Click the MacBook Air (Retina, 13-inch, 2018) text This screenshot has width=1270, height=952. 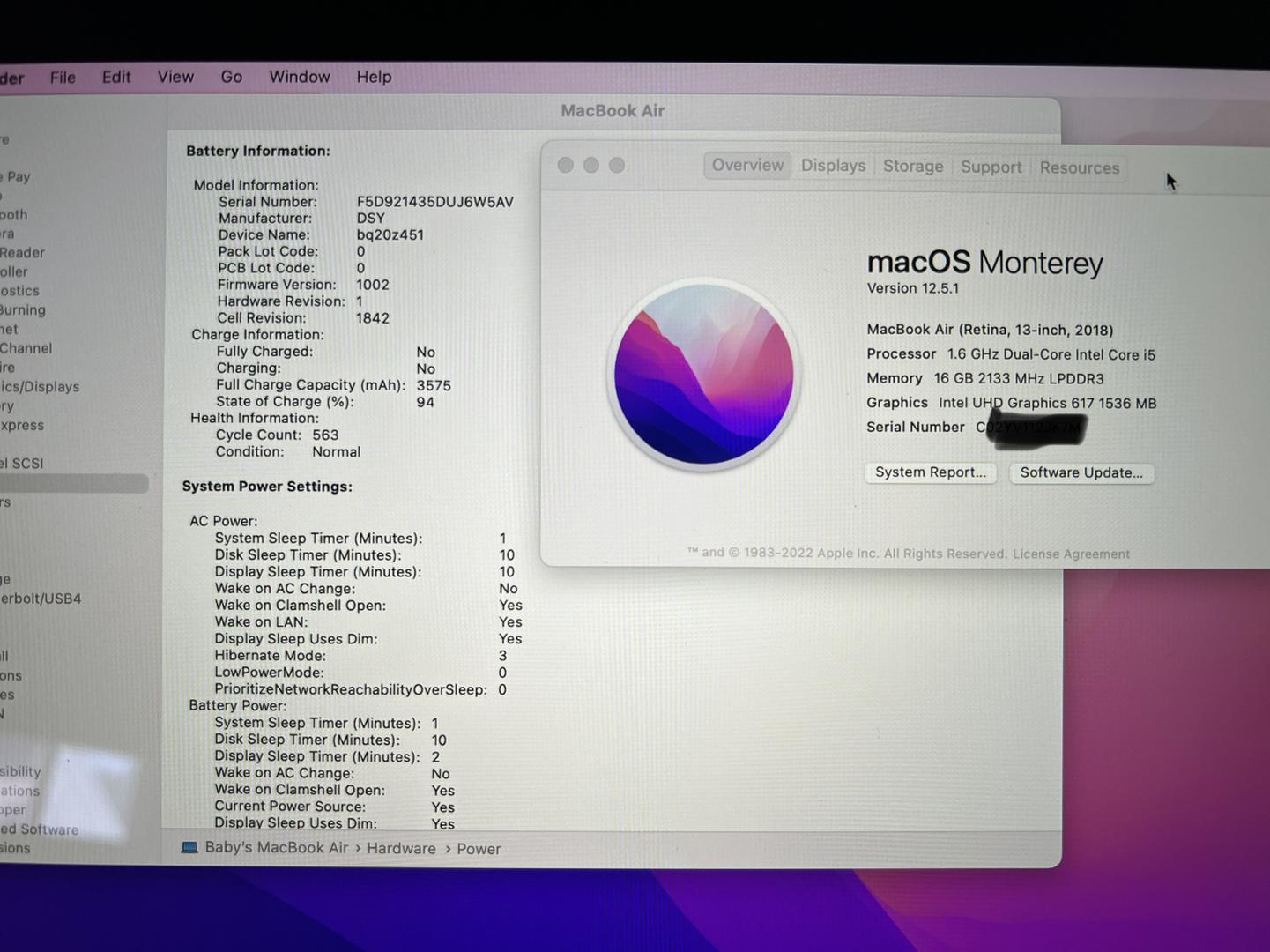[x=990, y=330]
